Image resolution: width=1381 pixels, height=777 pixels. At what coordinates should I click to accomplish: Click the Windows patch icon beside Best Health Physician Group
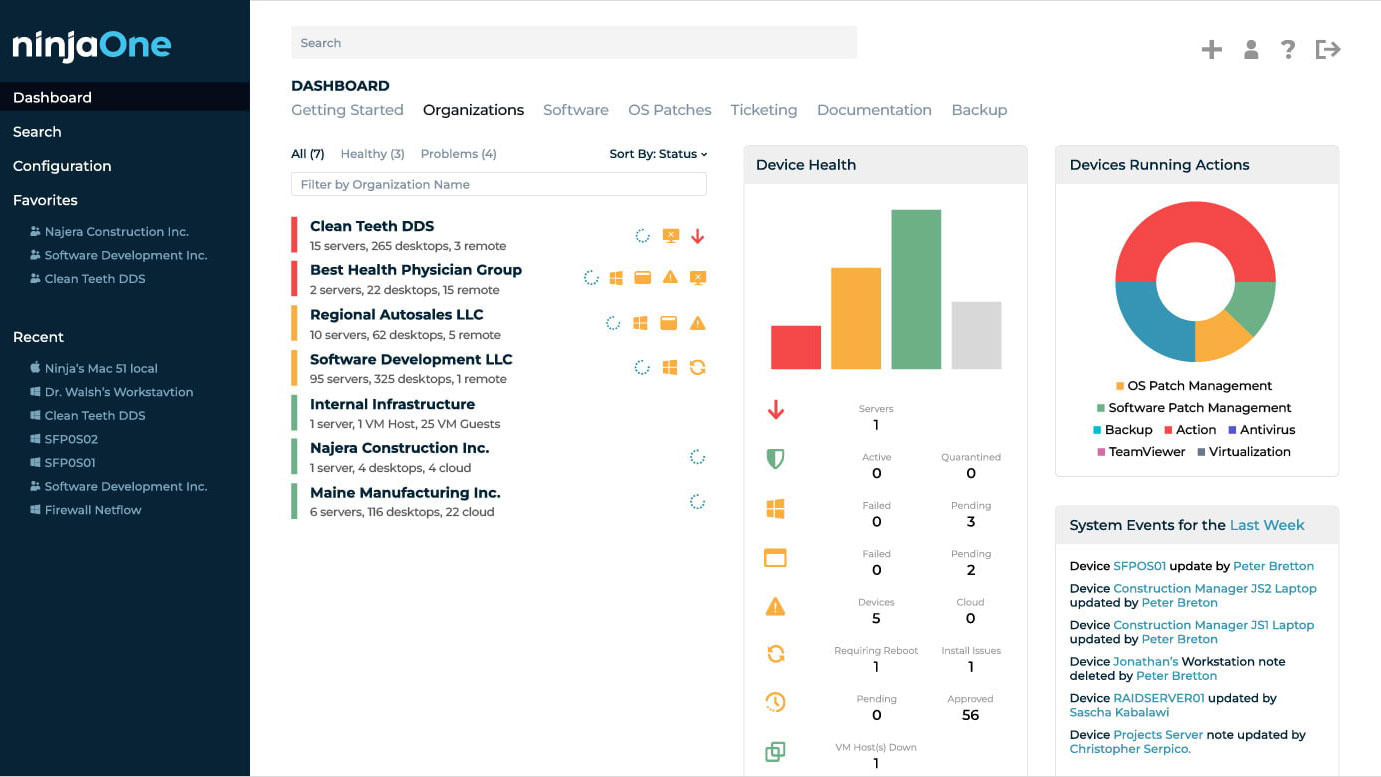[x=616, y=277]
